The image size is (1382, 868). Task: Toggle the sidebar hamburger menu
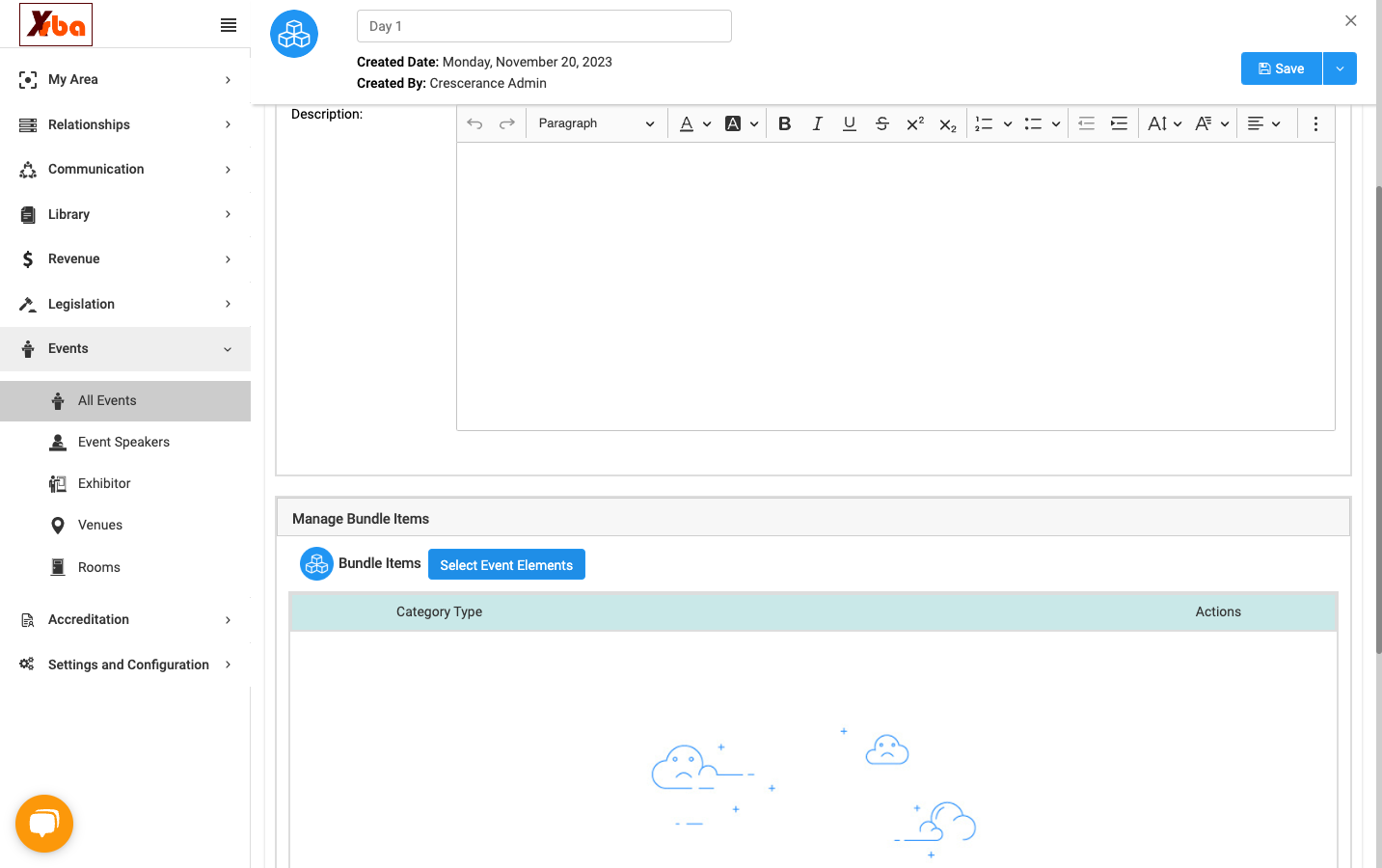pyautogui.click(x=229, y=25)
